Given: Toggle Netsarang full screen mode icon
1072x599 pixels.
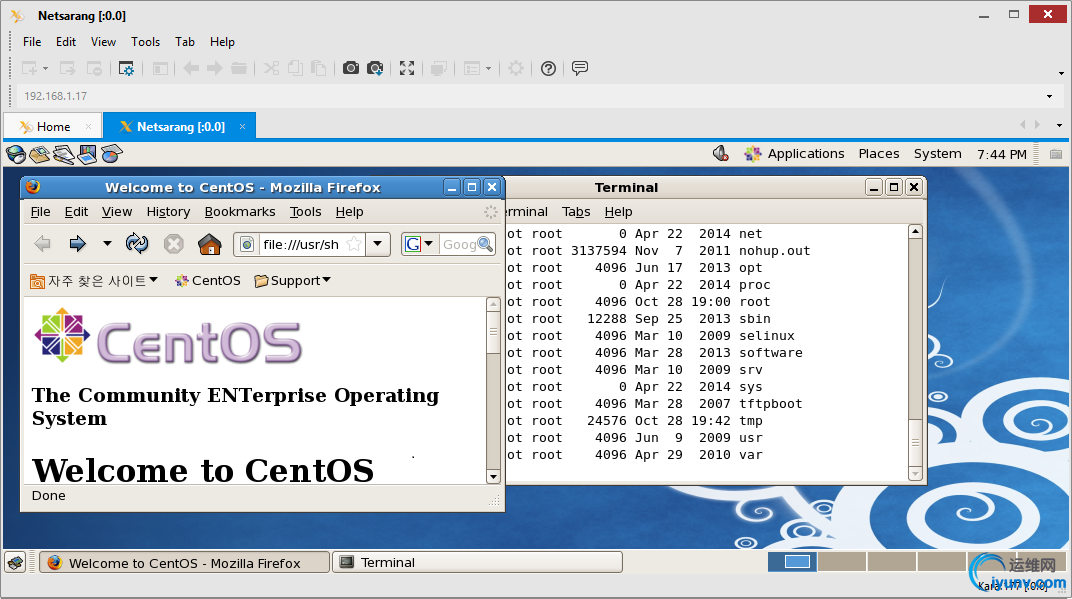Looking at the screenshot, I should [407, 68].
